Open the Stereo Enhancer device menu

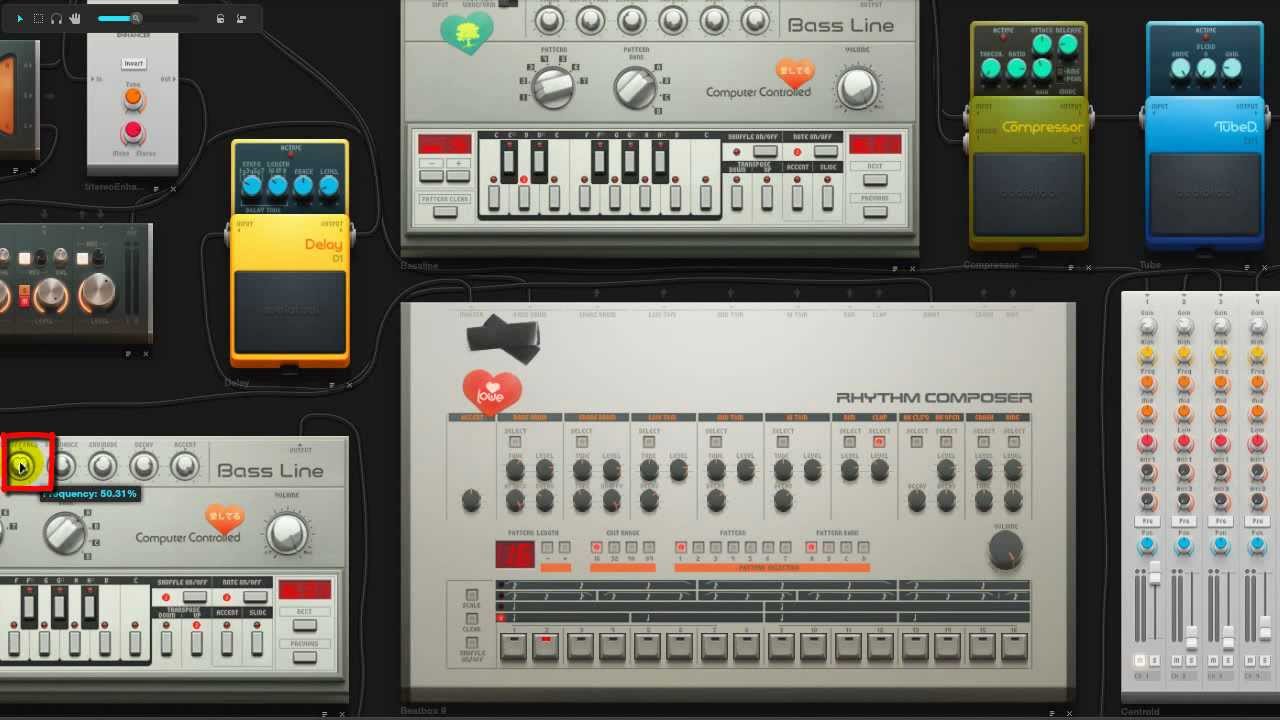point(156,188)
